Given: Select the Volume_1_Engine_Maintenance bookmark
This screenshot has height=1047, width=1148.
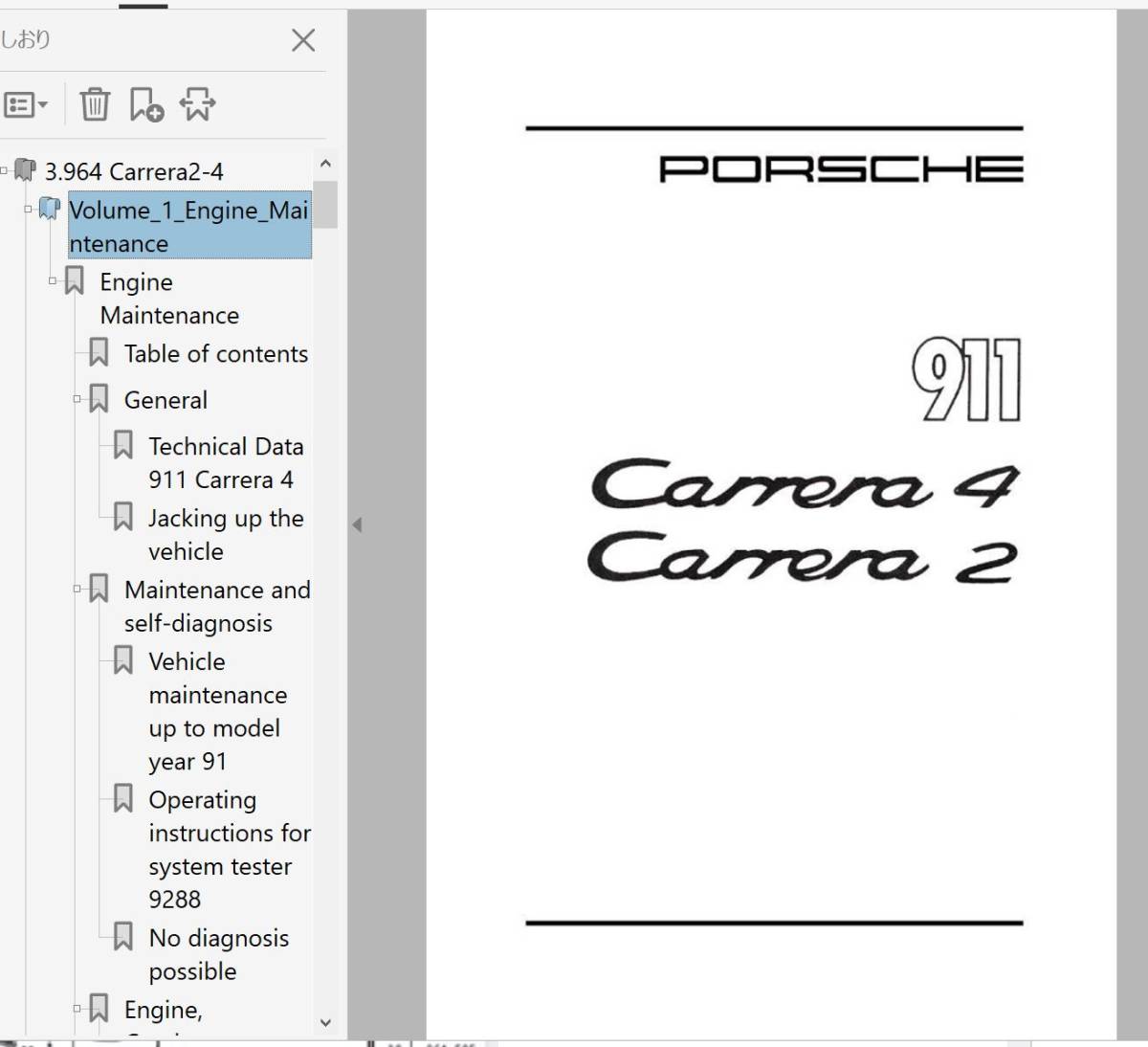Looking at the screenshot, I should click(189, 227).
